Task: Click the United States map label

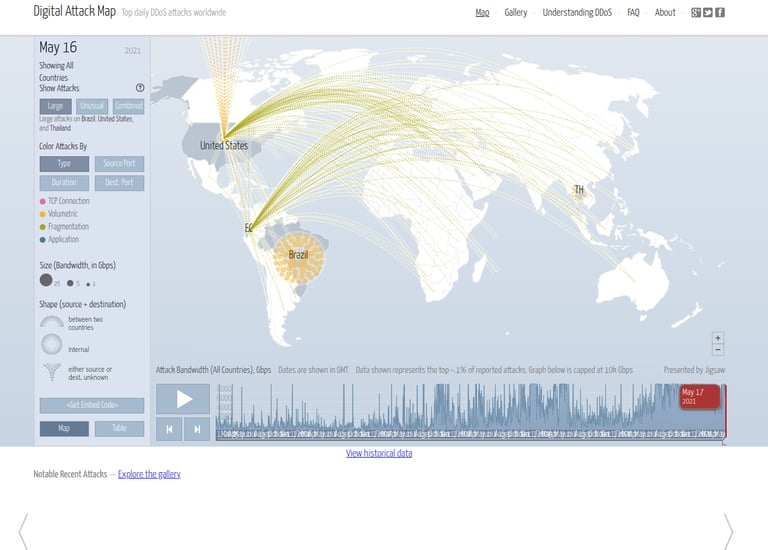Action: pyautogui.click(x=224, y=145)
